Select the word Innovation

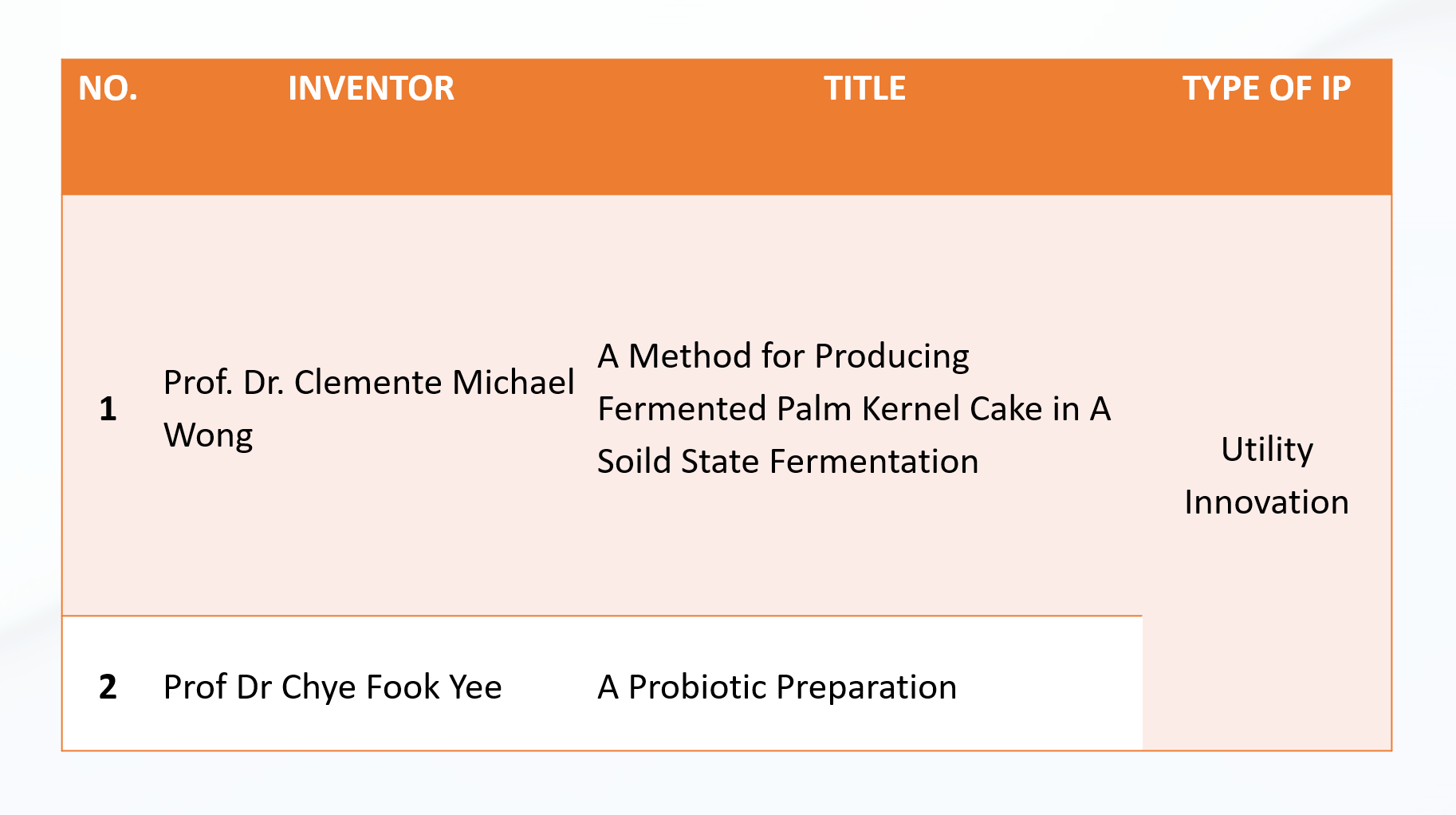point(1266,502)
